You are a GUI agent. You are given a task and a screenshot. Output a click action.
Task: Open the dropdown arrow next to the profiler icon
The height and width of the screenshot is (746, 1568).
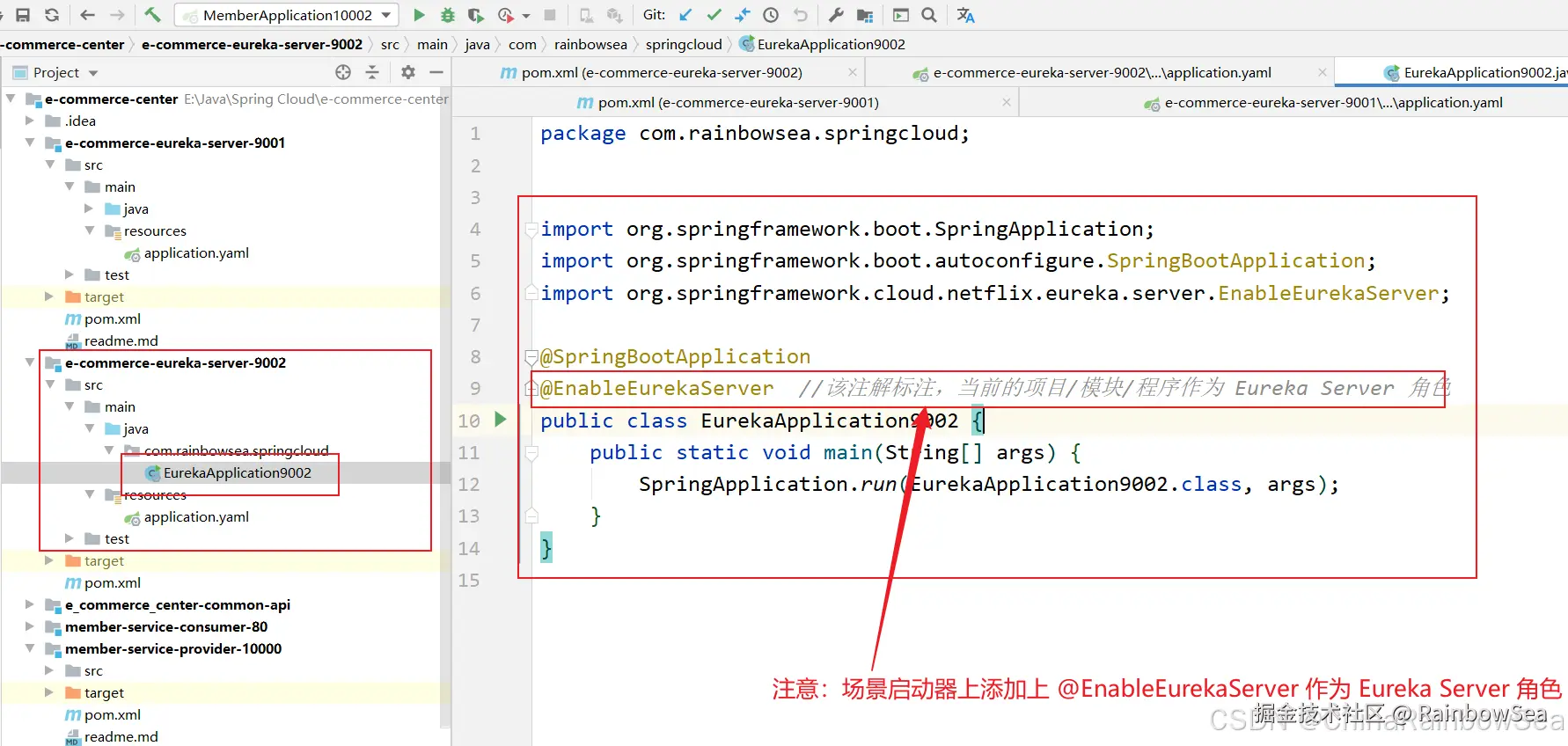[x=526, y=16]
